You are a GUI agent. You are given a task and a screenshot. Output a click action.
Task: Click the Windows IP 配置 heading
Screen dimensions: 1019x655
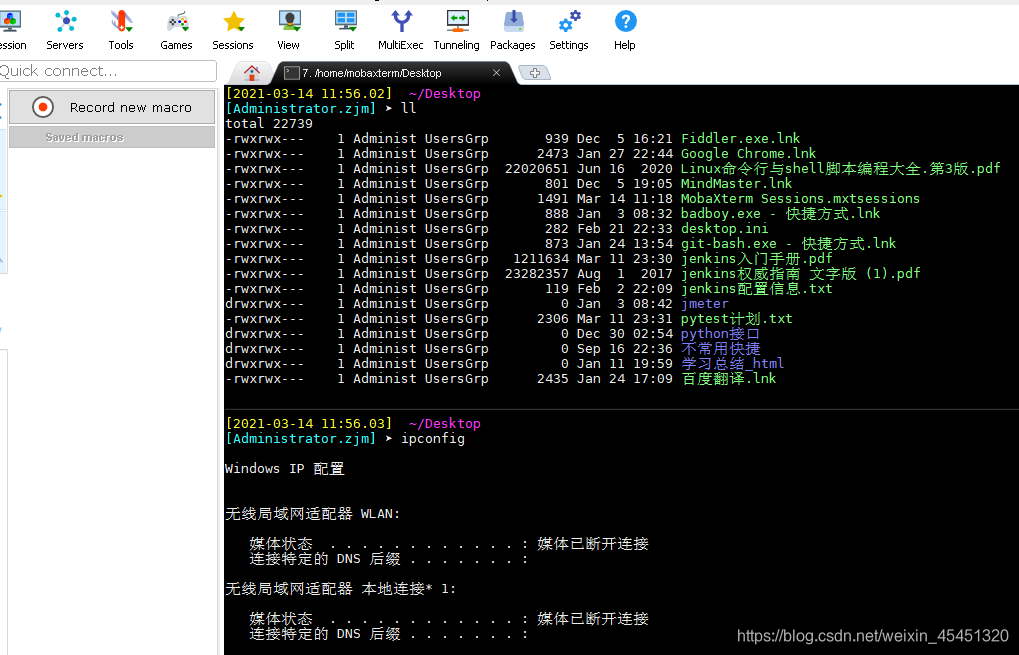[285, 469]
